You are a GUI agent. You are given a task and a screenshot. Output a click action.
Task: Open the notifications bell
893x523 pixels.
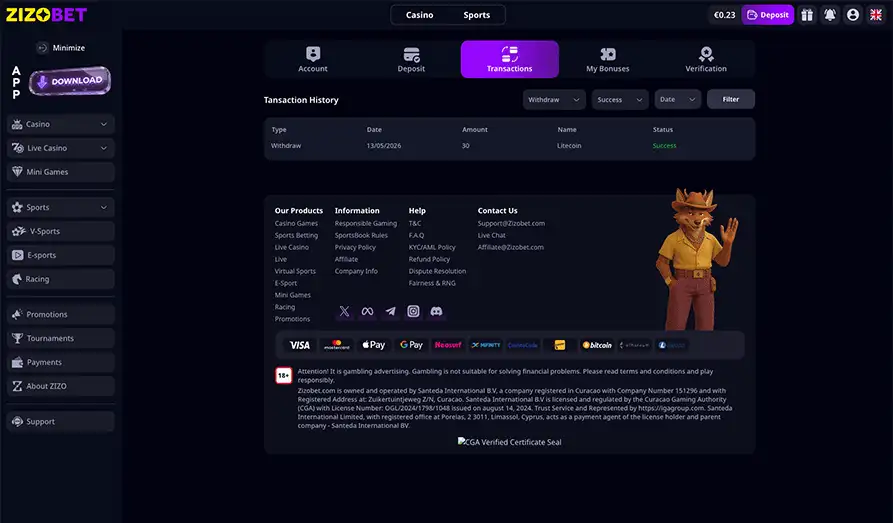click(x=830, y=15)
